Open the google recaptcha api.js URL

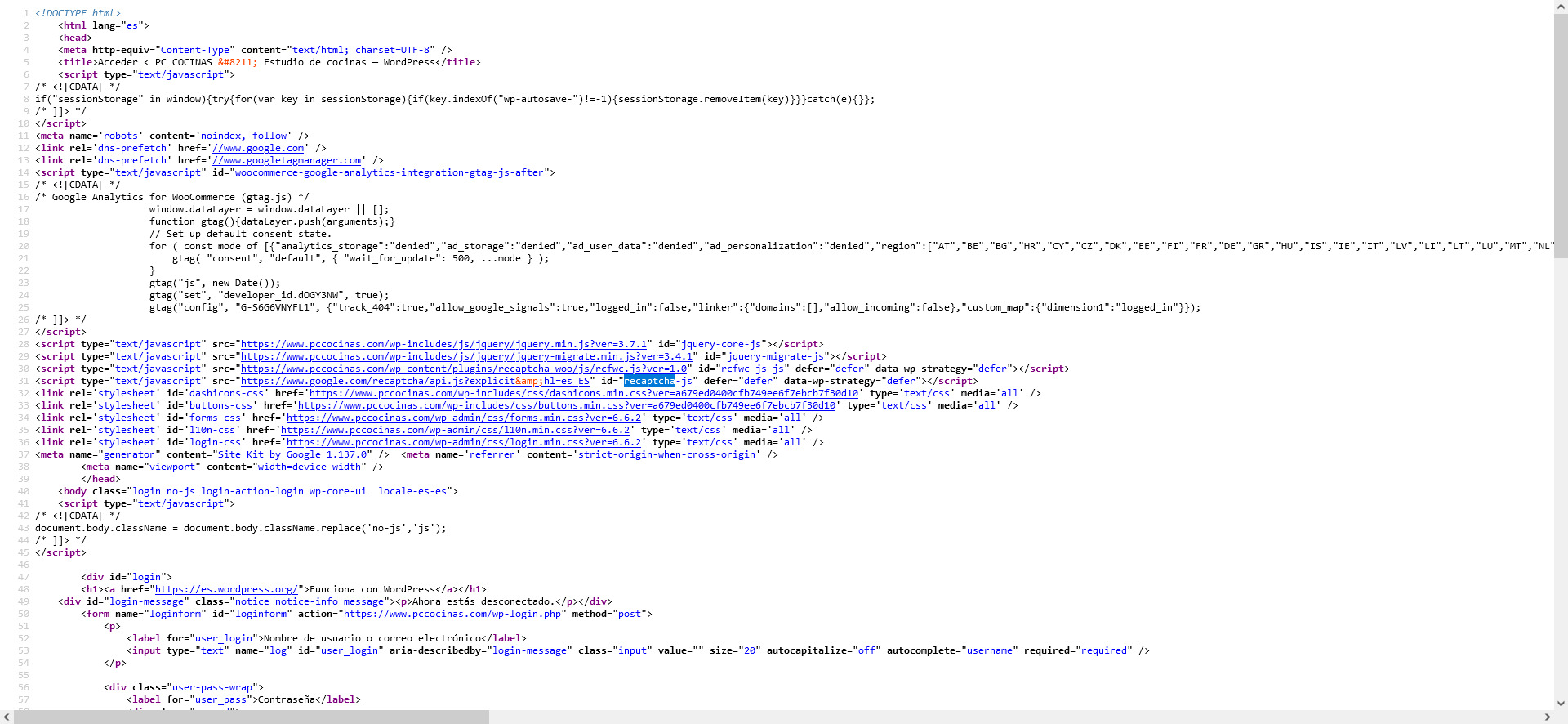(415, 381)
